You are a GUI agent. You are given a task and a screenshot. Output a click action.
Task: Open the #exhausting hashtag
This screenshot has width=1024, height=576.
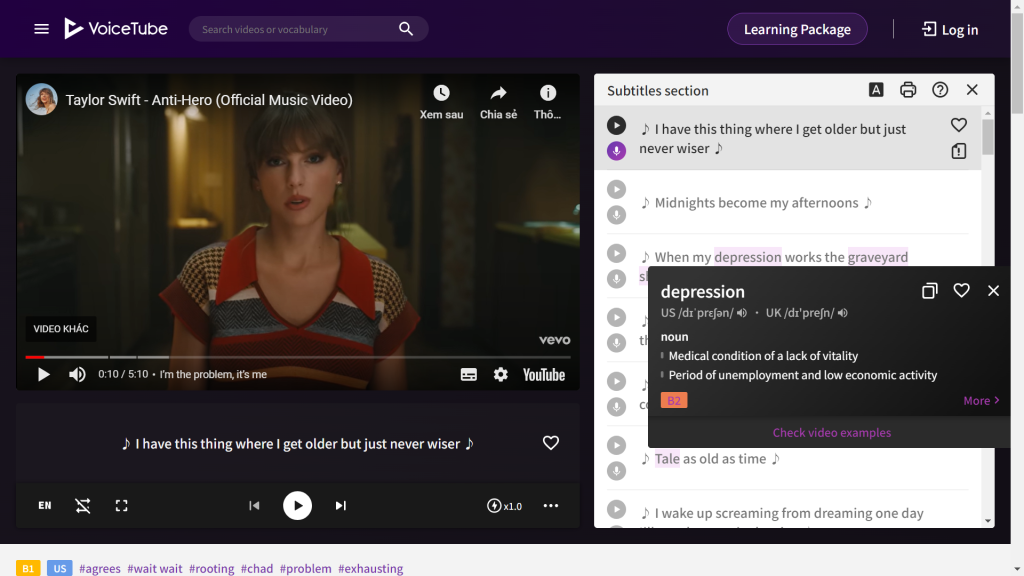[x=370, y=568]
